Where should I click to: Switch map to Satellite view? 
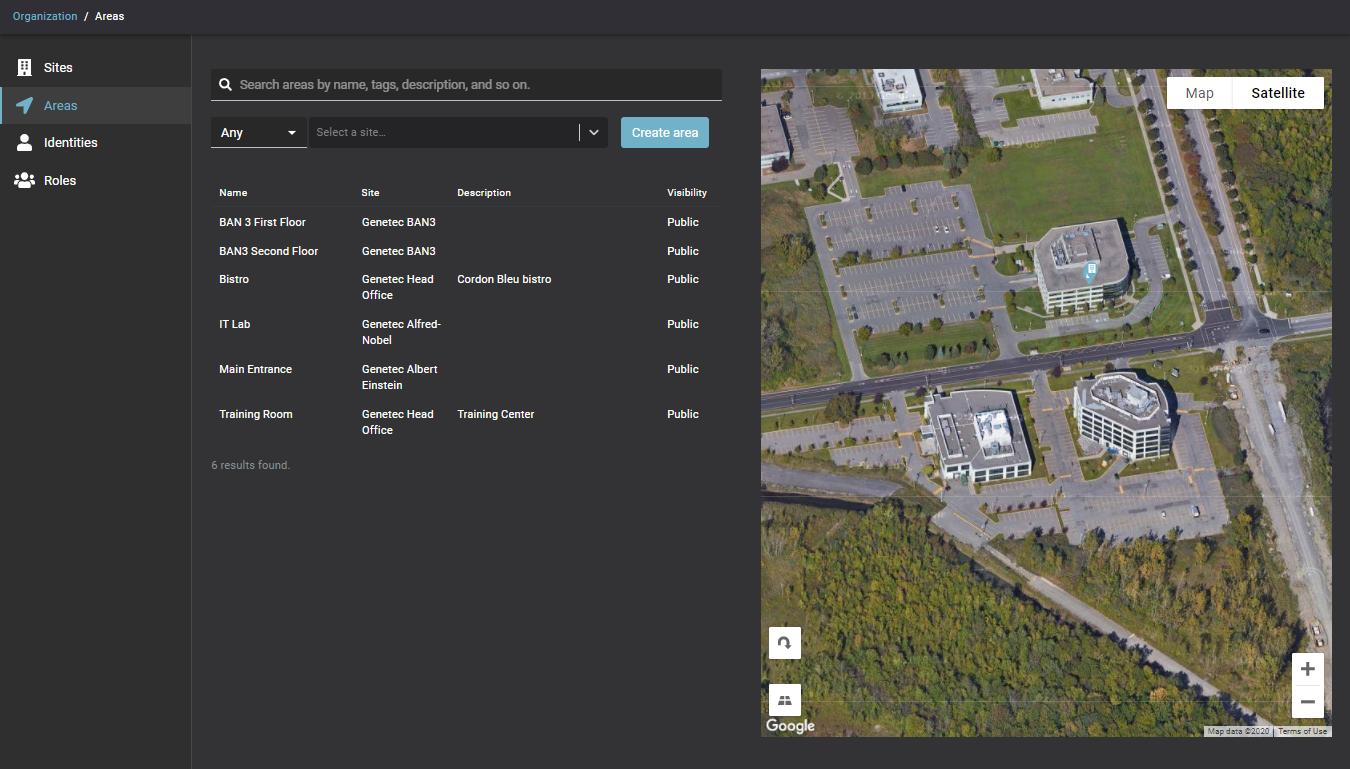pyautogui.click(x=1277, y=93)
